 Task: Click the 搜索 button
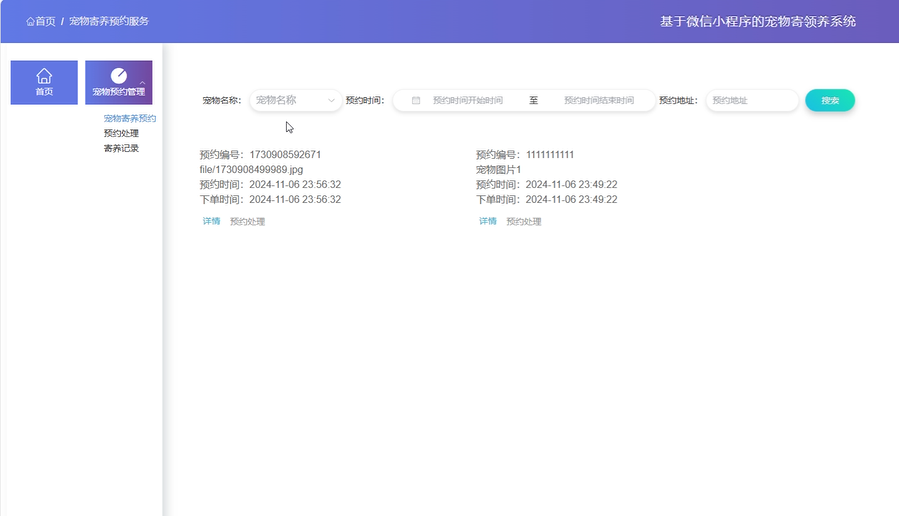pos(830,100)
